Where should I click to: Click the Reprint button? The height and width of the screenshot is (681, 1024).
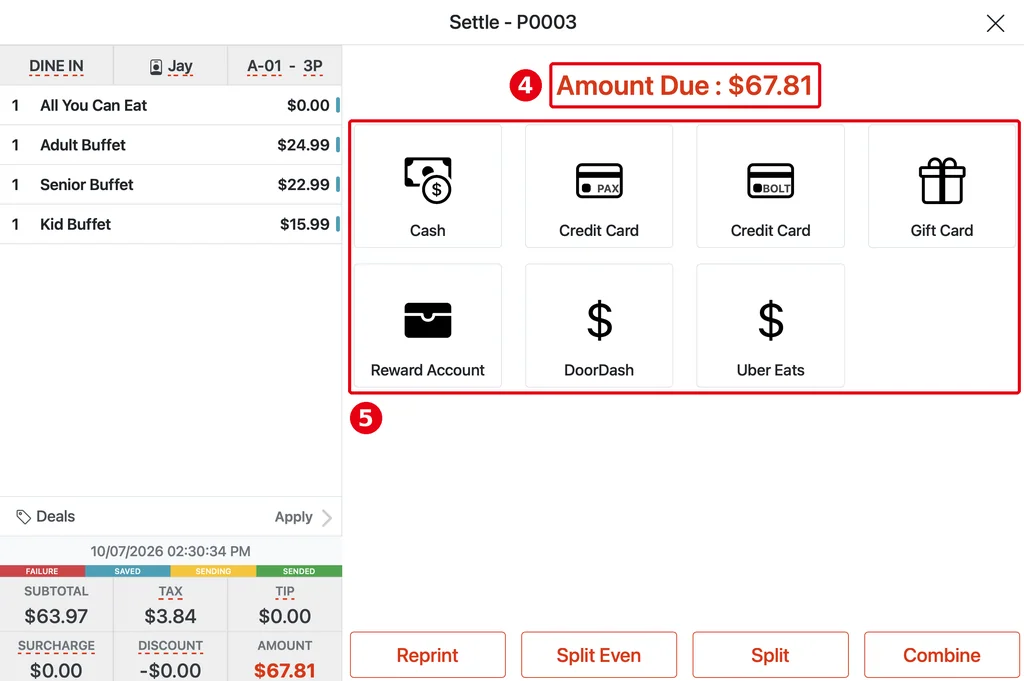[x=428, y=655]
